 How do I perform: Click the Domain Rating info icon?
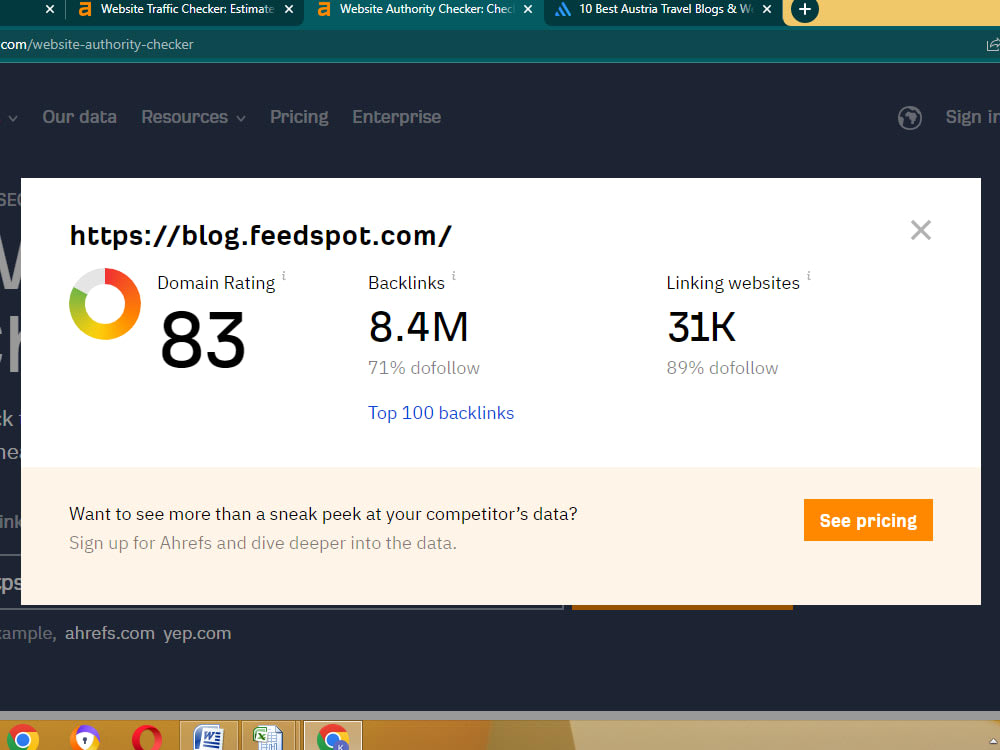[x=284, y=276]
